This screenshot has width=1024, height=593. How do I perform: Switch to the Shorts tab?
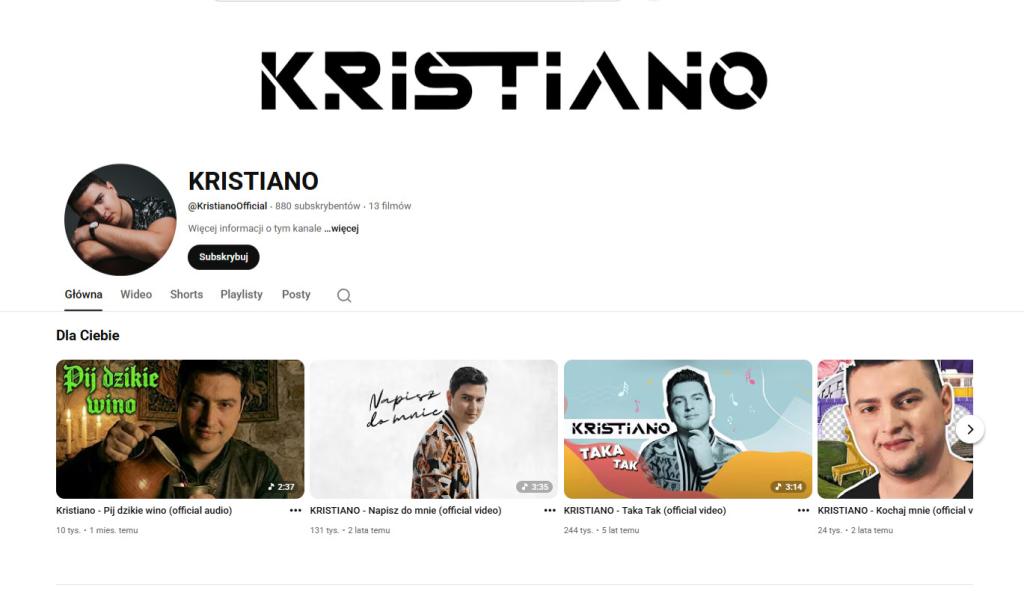click(x=186, y=295)
